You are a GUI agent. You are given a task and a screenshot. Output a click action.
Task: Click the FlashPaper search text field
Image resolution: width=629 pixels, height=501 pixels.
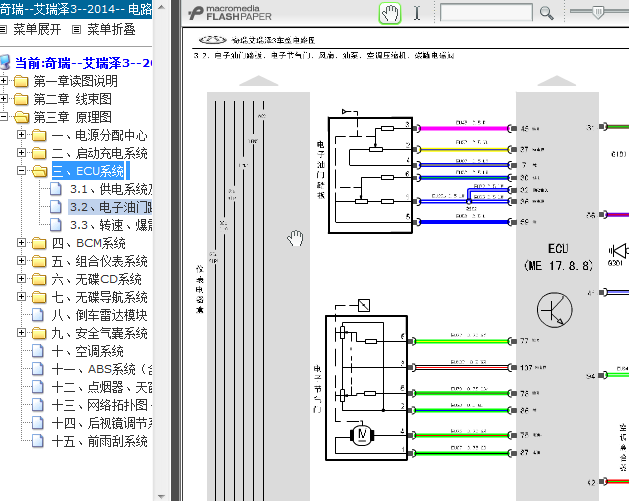click(486, 12)
